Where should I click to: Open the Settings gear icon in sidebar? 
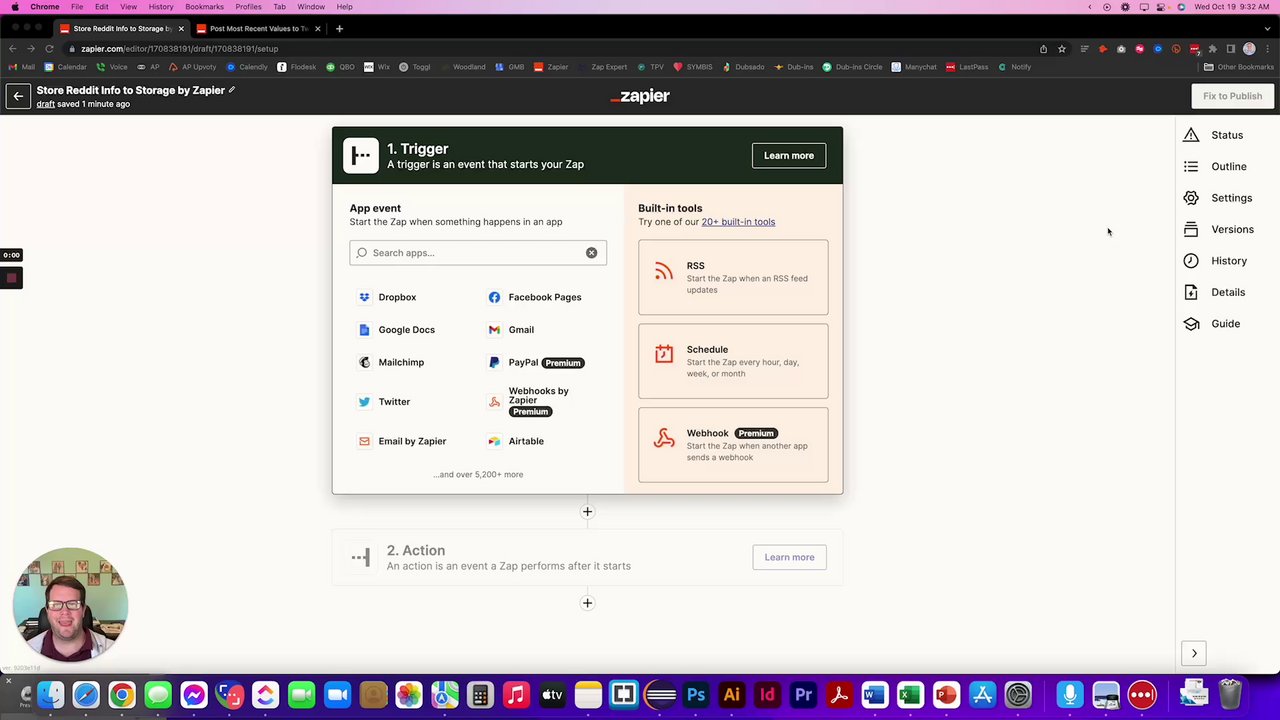pyautogui.click(x=1191, y=198)
